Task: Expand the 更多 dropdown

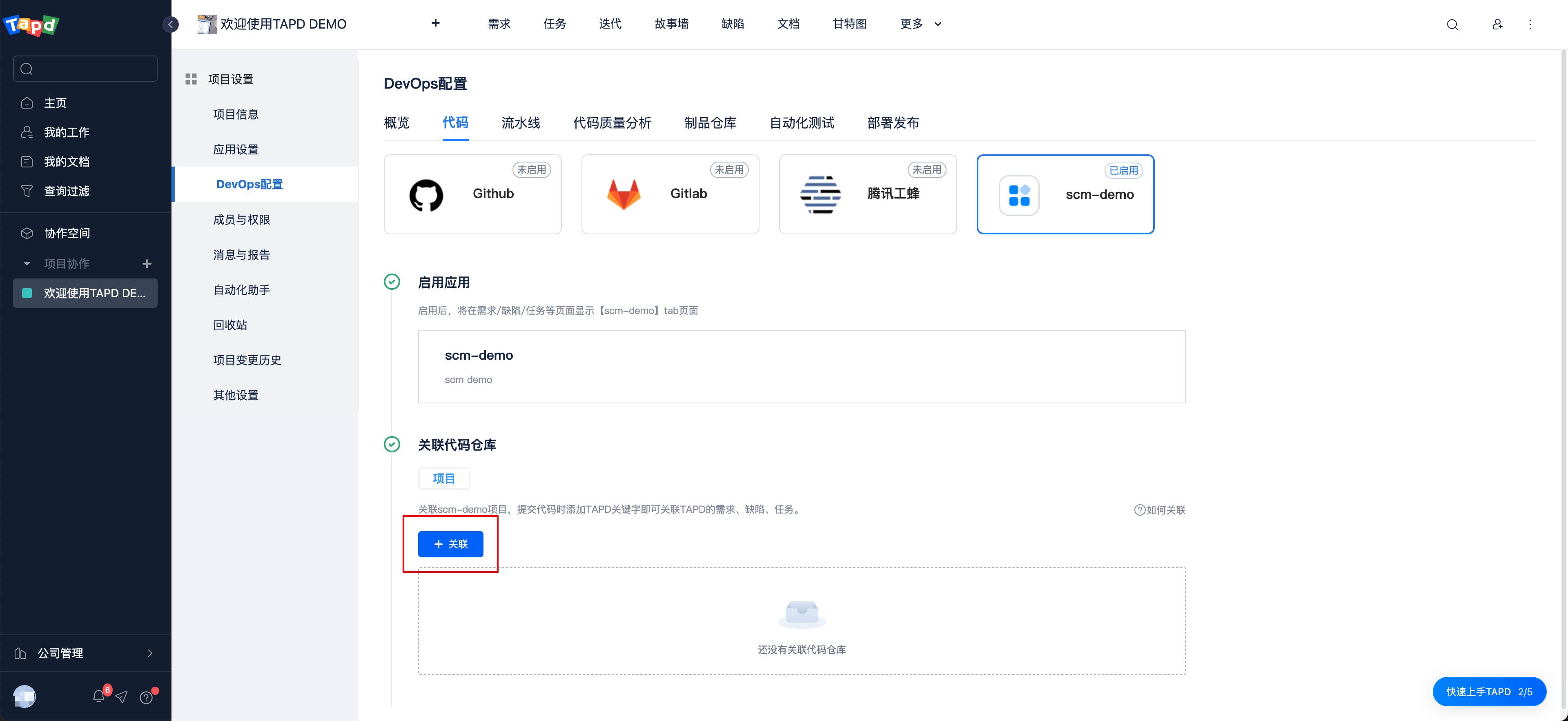Action: pyautogui.click(x=921, y=24)
